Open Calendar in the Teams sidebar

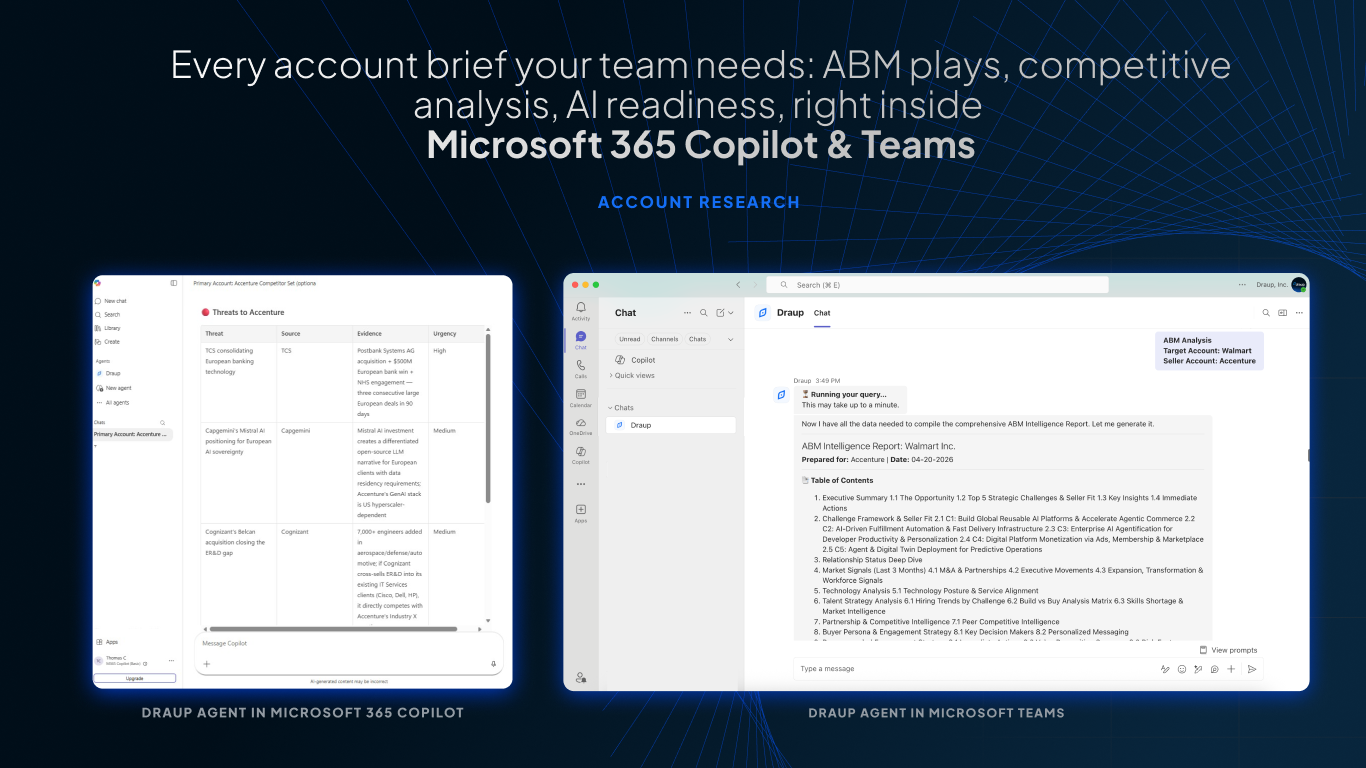point(581,398)
